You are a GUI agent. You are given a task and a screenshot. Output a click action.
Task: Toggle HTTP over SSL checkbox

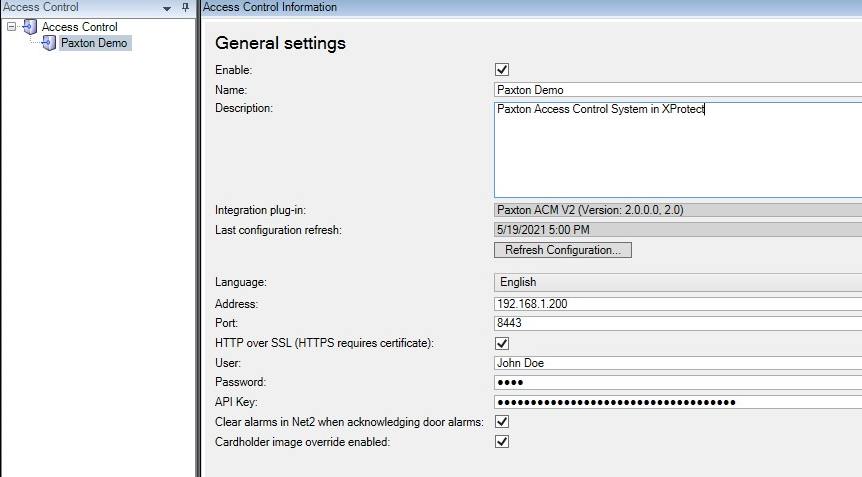(502, 343)
